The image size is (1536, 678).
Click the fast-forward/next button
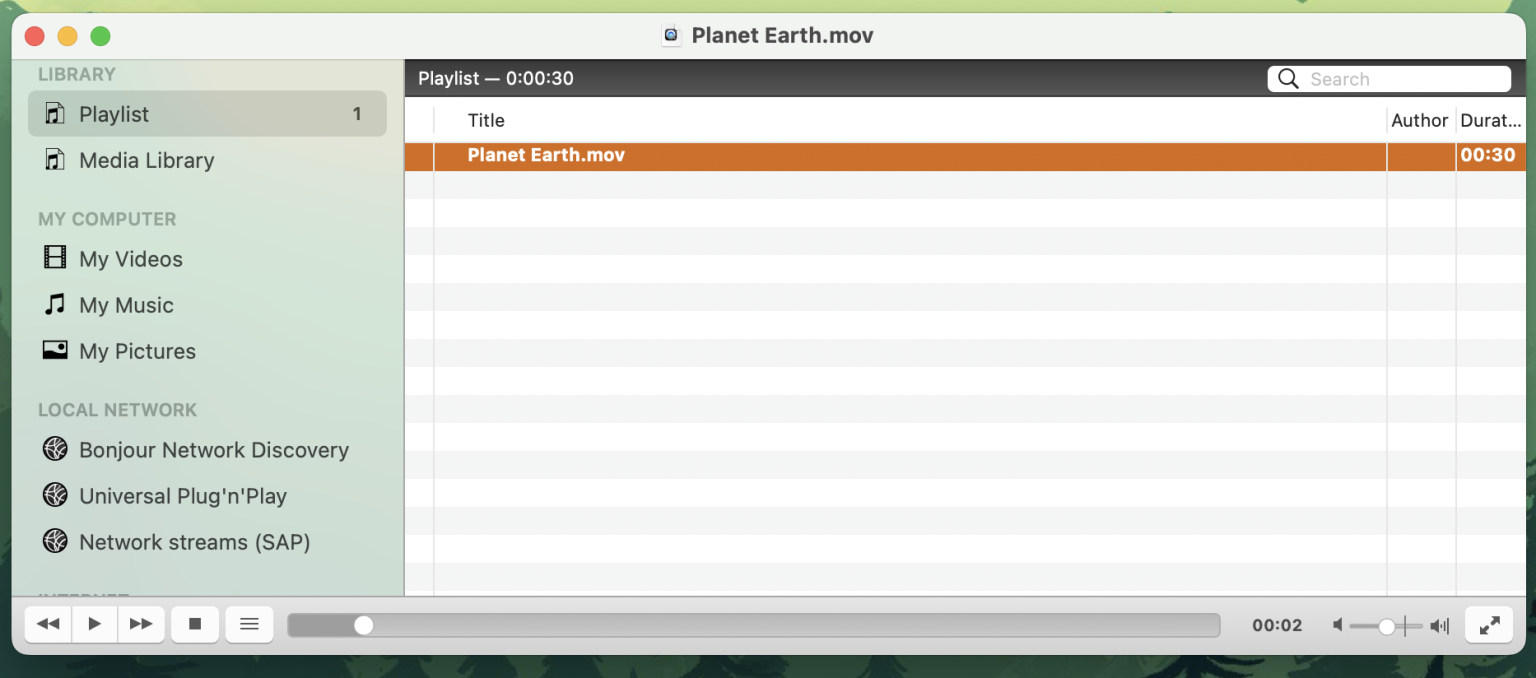tap(141, 624)
